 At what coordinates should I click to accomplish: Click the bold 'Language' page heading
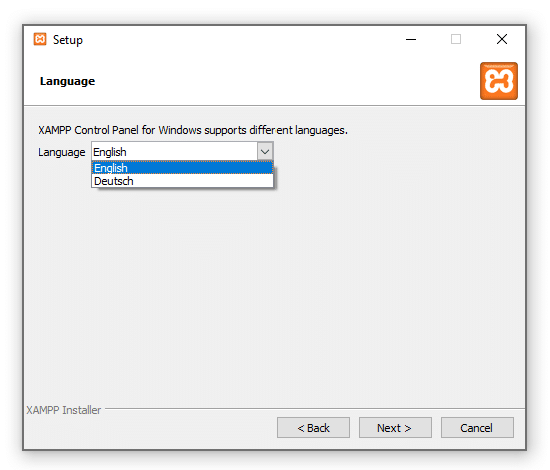(x=67, y=81)
